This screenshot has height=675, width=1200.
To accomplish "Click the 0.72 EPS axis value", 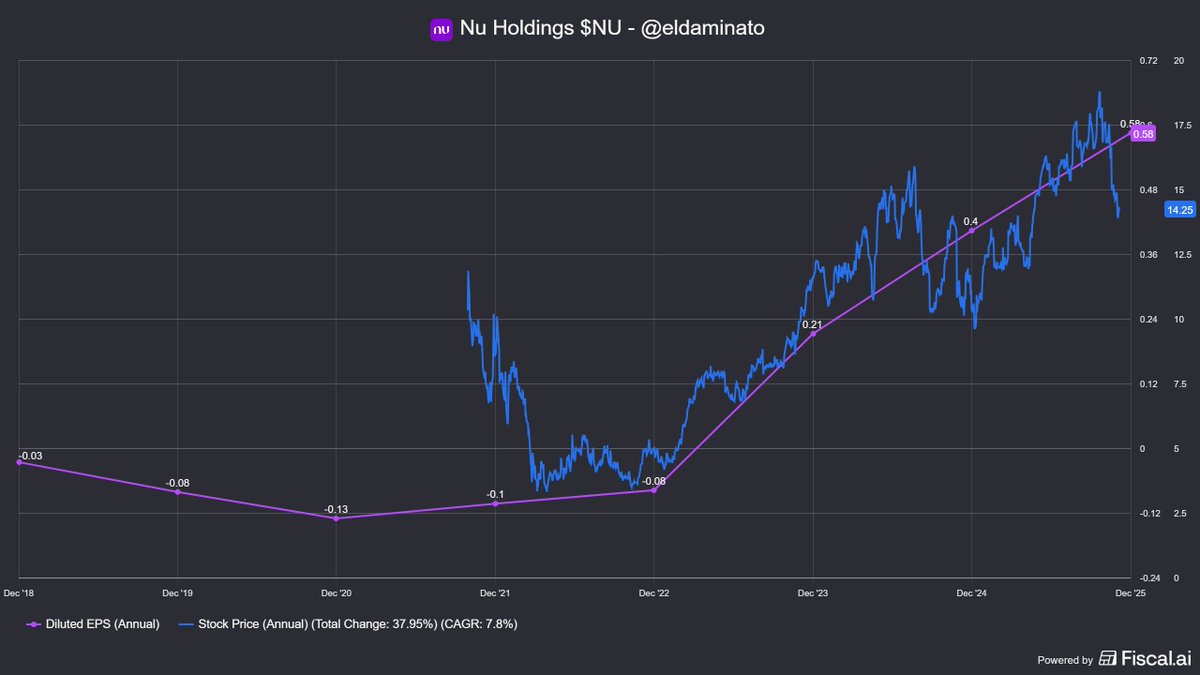I will coord(1147,61).
